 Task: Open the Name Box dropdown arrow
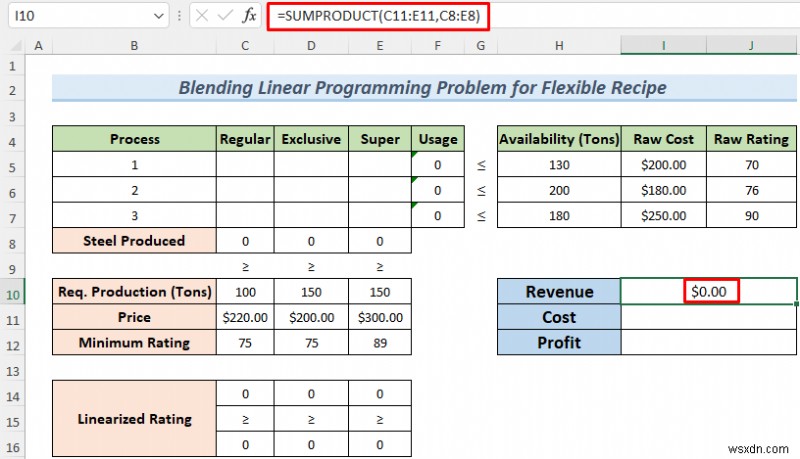(x=158, y=16)
